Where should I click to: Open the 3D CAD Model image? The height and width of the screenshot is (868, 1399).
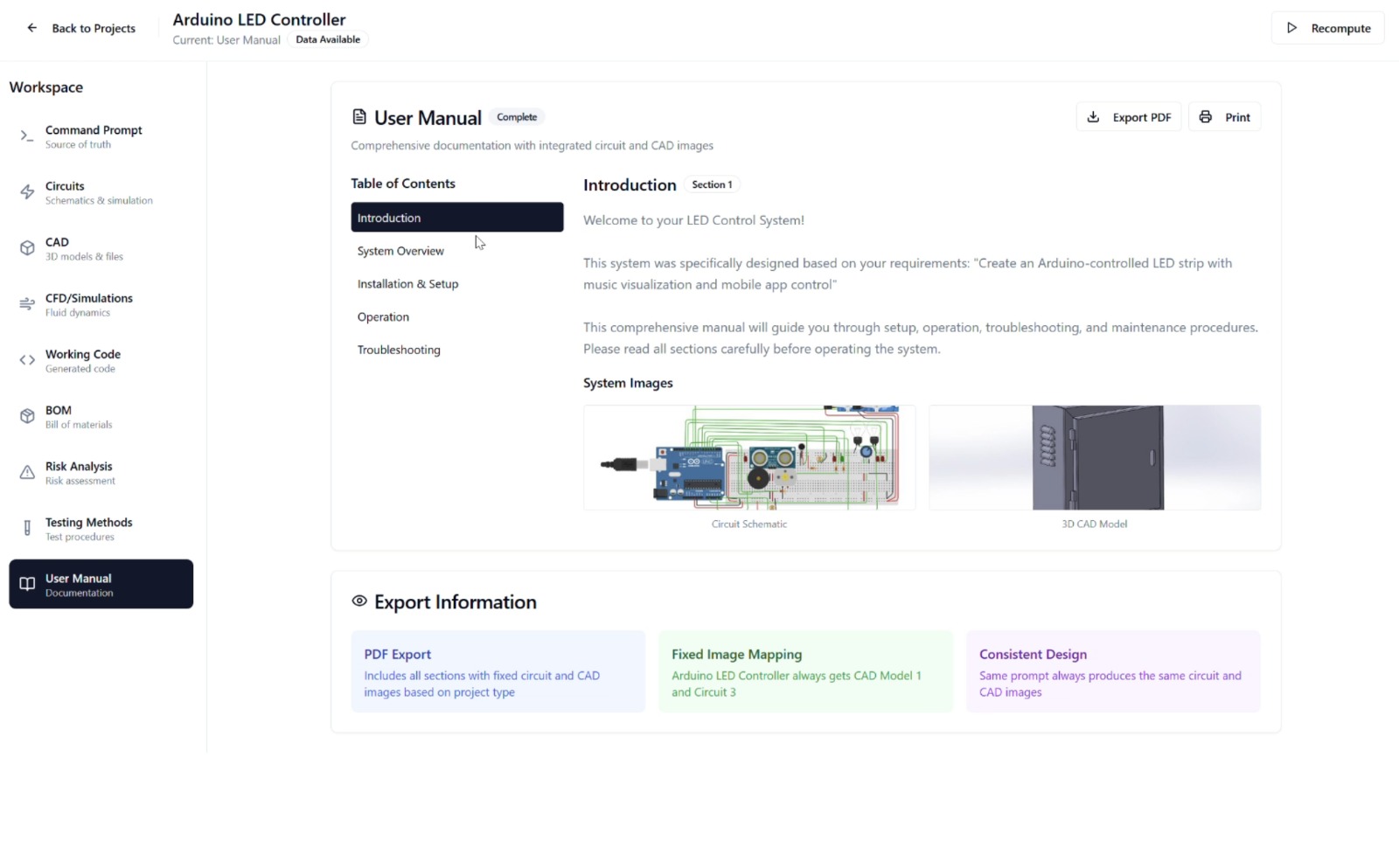(1095, 457)
